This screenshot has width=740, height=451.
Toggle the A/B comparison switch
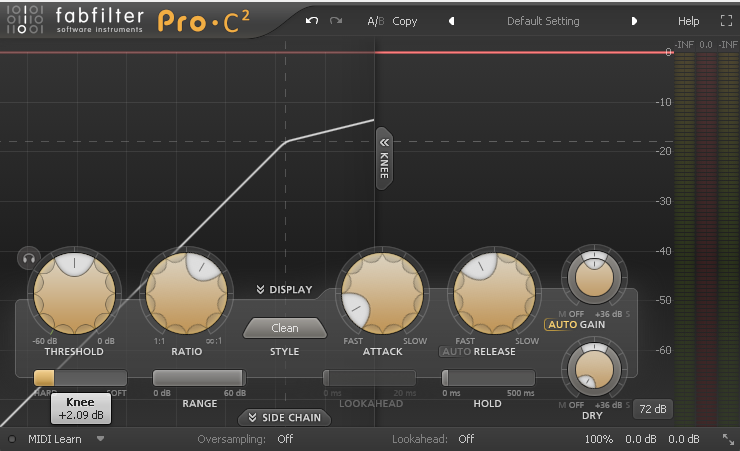[x=375, y=21]
